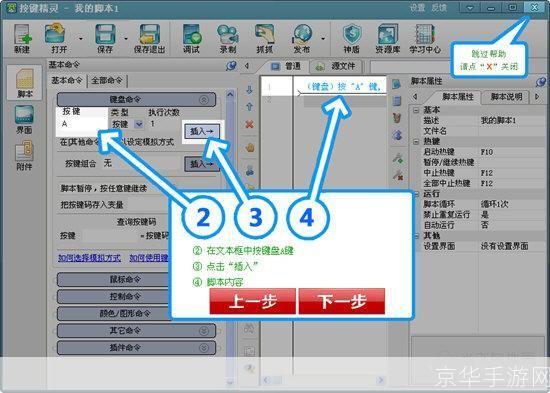This screenshot has height=393, width=550.
Task: Open the 资源库 resource library
Action: click(388, 39)
